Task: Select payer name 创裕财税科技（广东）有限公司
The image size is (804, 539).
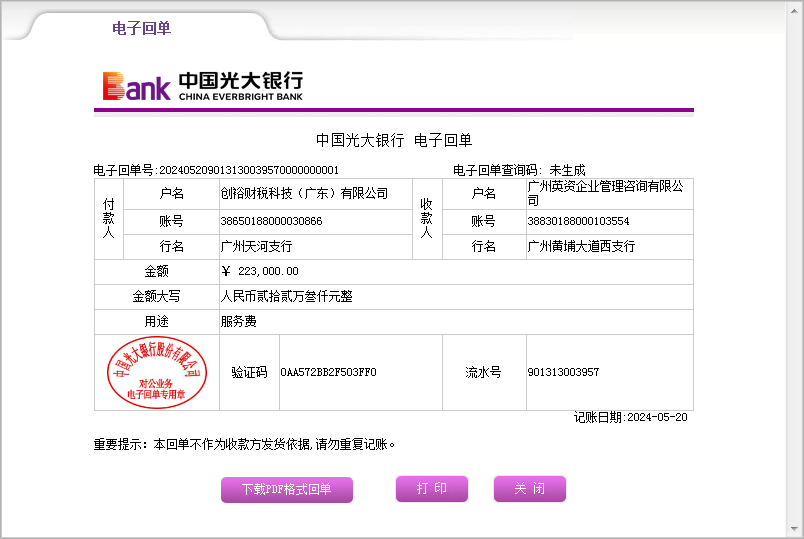Action: (304, 194)
